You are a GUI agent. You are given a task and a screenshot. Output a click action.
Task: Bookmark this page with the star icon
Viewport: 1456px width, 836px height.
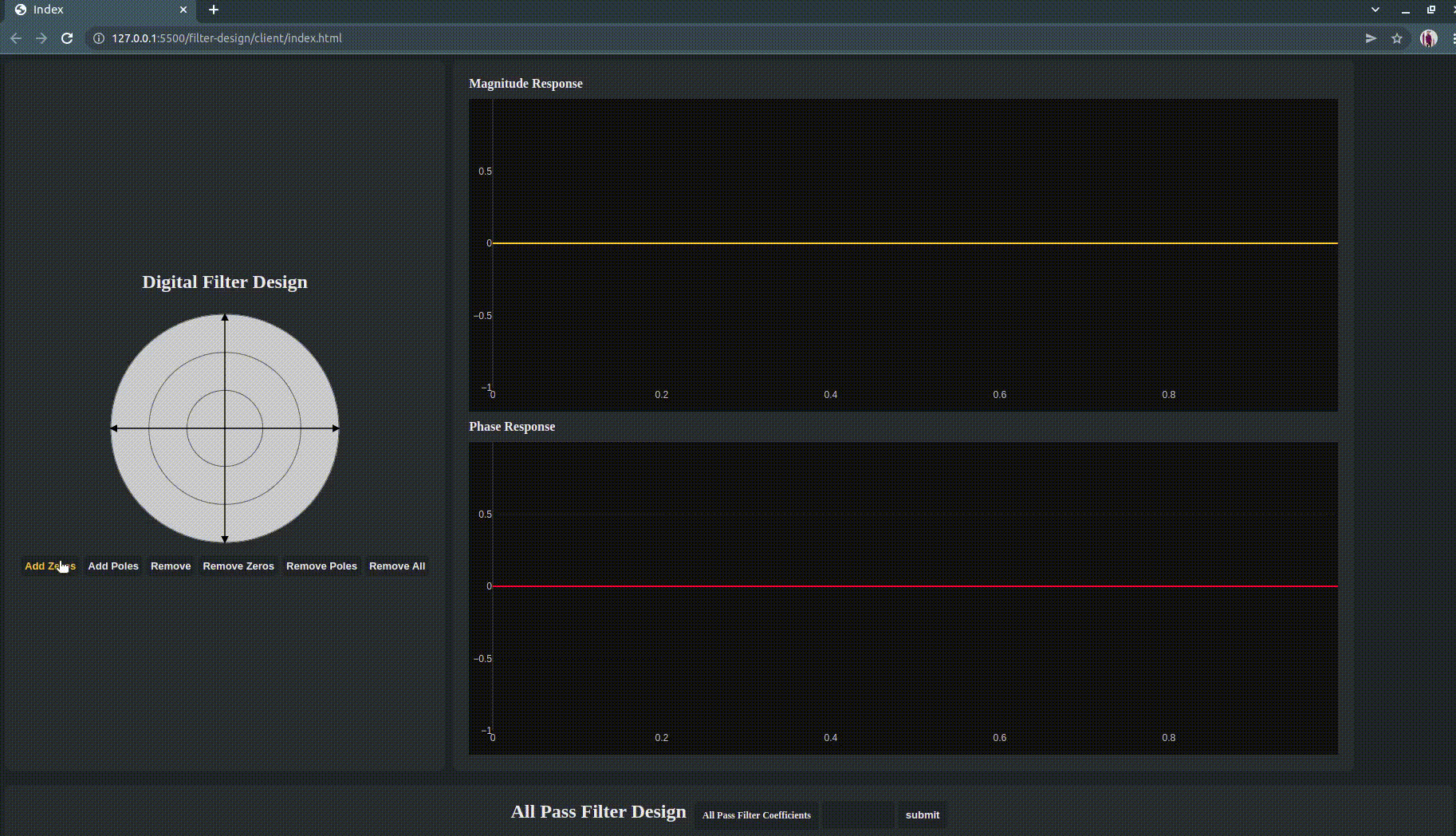1397,38
